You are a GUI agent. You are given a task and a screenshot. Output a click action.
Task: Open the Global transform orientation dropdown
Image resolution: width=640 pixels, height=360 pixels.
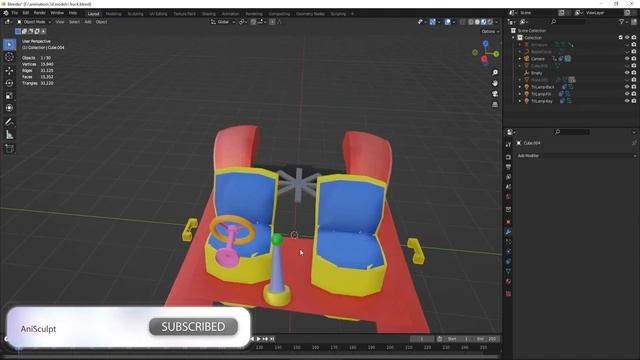click(x=223, y=22)
